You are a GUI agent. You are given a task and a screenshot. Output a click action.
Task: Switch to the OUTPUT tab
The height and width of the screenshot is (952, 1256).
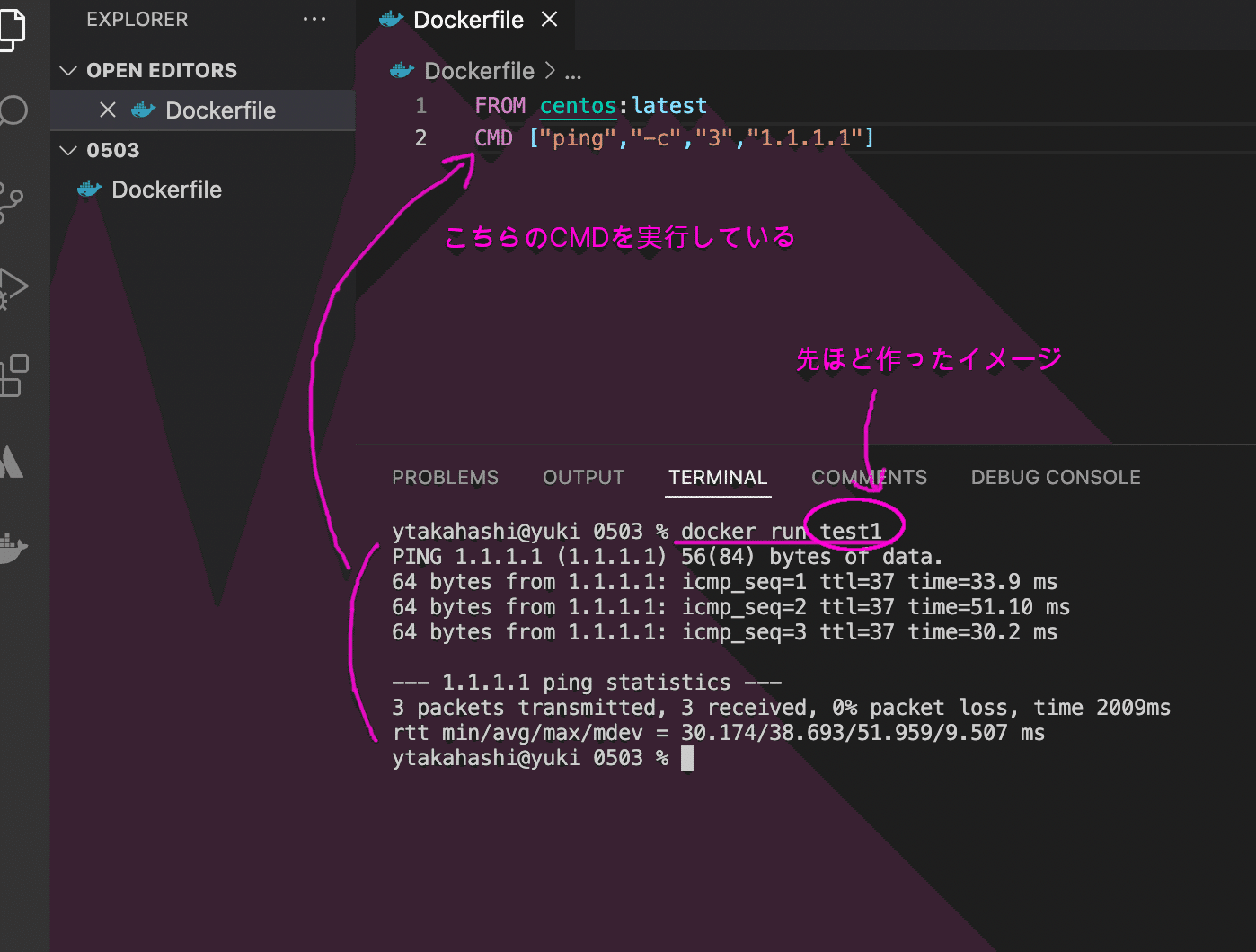[582, 477]
